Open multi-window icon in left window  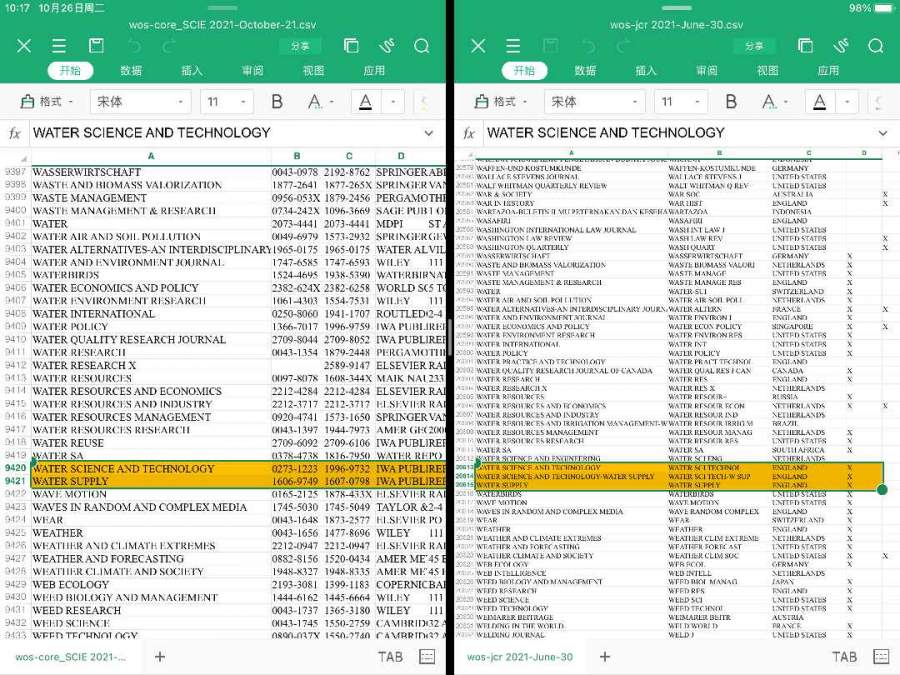point(351,46)
